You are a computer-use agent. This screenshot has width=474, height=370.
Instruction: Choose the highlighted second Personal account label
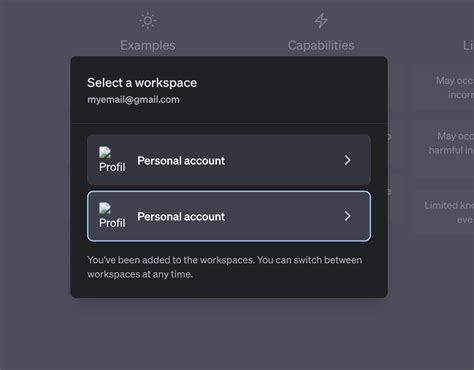(x=181, y=217)
